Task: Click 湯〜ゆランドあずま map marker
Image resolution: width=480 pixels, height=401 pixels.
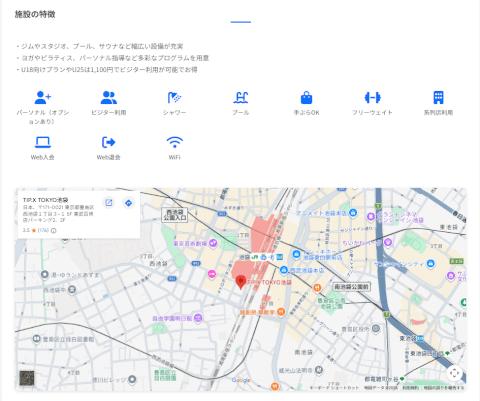Action: (x=45, y=275)
